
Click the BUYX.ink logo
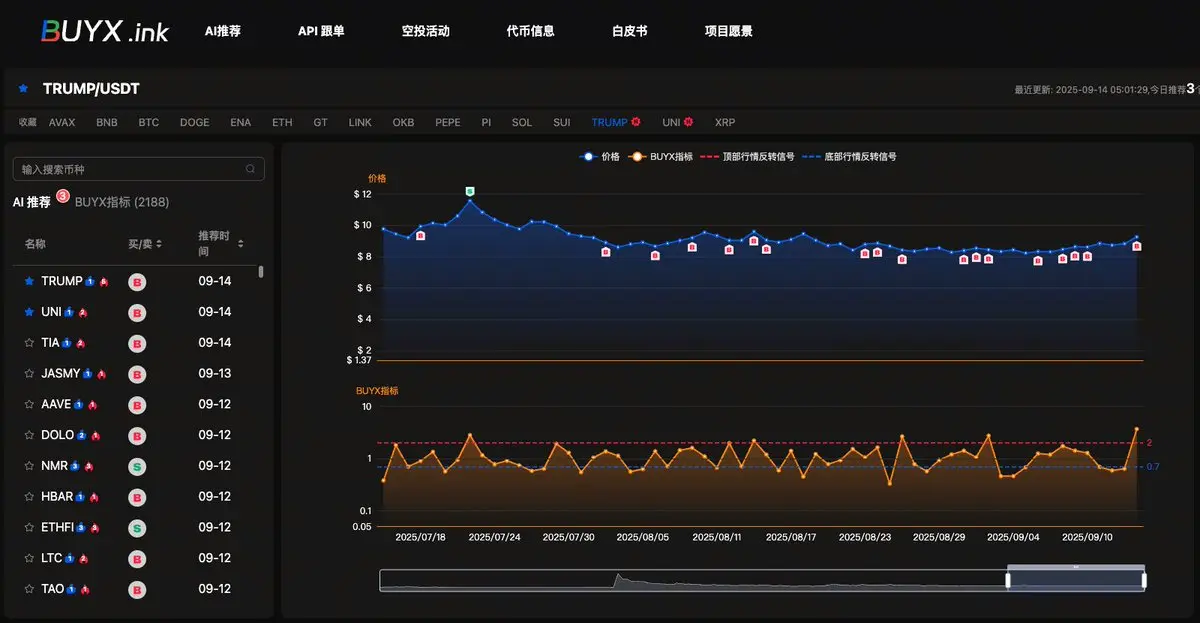(x=104, y=31)
